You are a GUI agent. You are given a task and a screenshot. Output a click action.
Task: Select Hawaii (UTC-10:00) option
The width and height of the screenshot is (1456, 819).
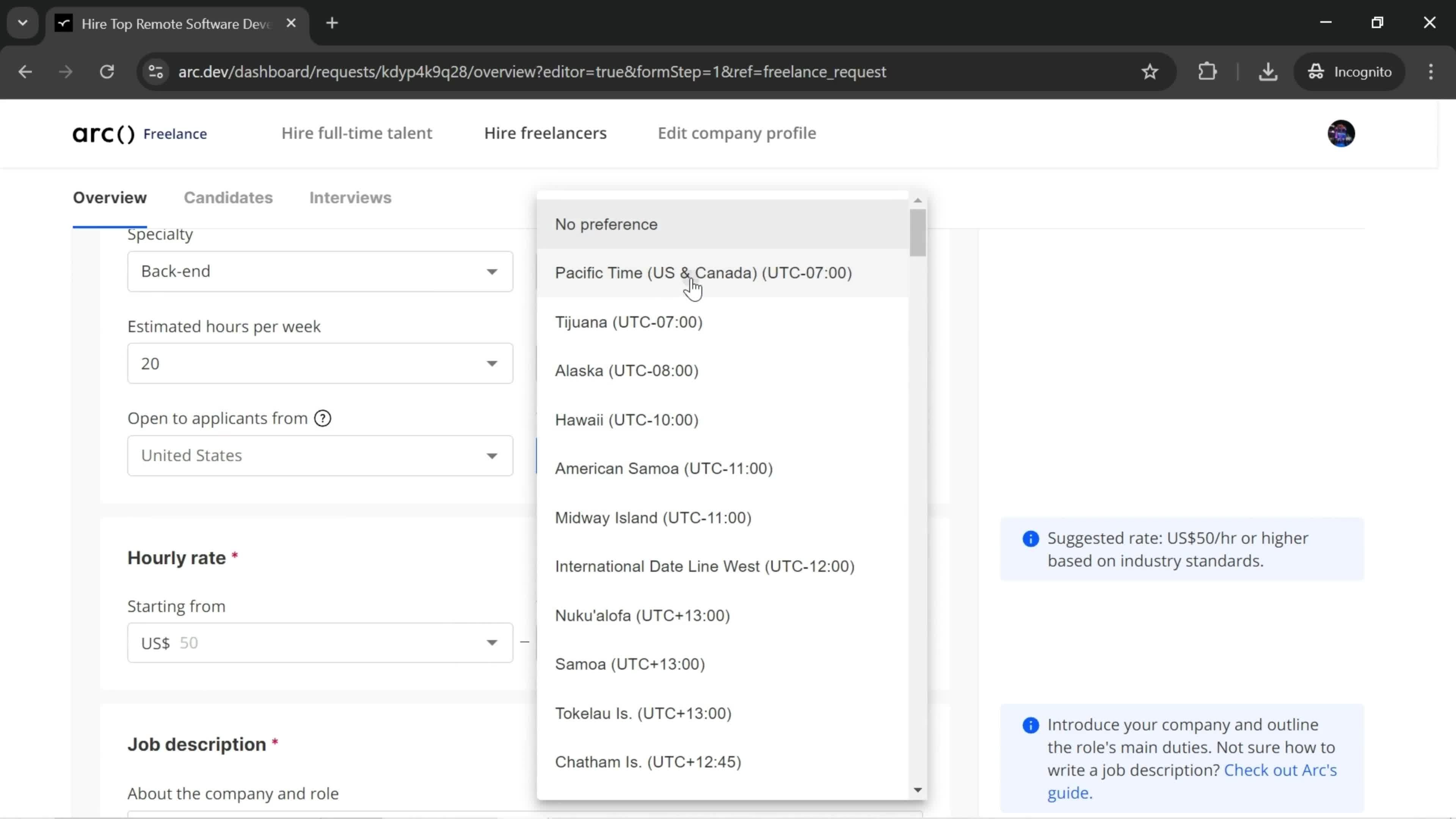(x=722, y=420)
